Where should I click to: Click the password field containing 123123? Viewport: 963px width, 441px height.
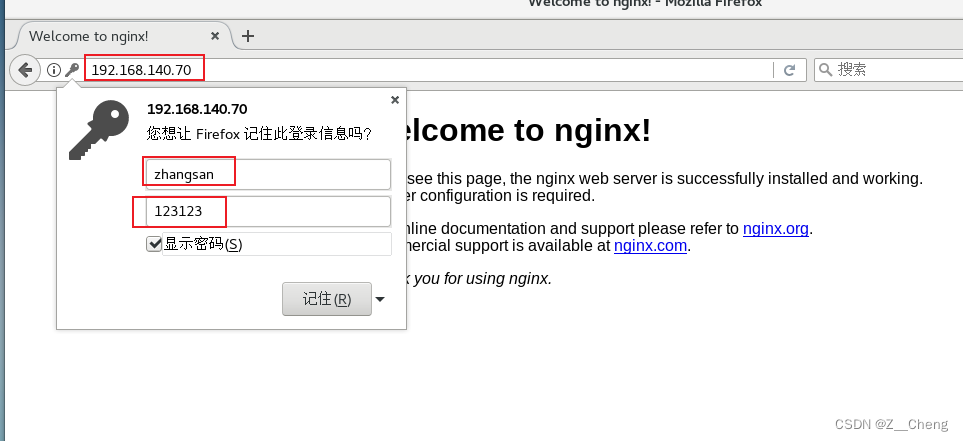[x=268, y=211]
